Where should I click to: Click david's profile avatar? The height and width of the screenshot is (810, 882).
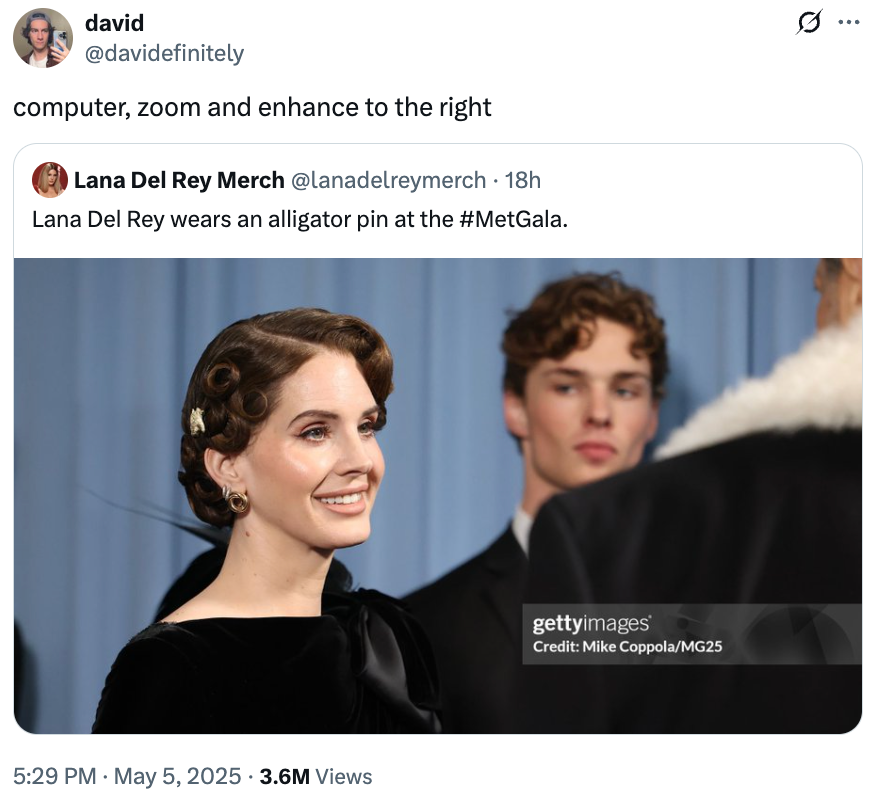[42, 38]
